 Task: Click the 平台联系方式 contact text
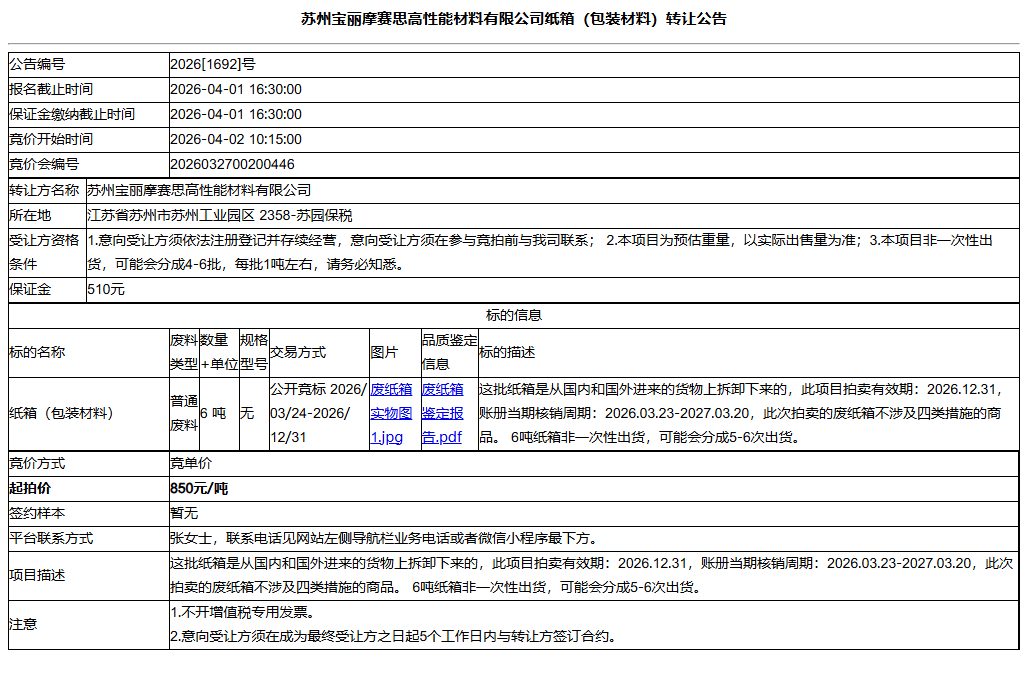(350, 536)
